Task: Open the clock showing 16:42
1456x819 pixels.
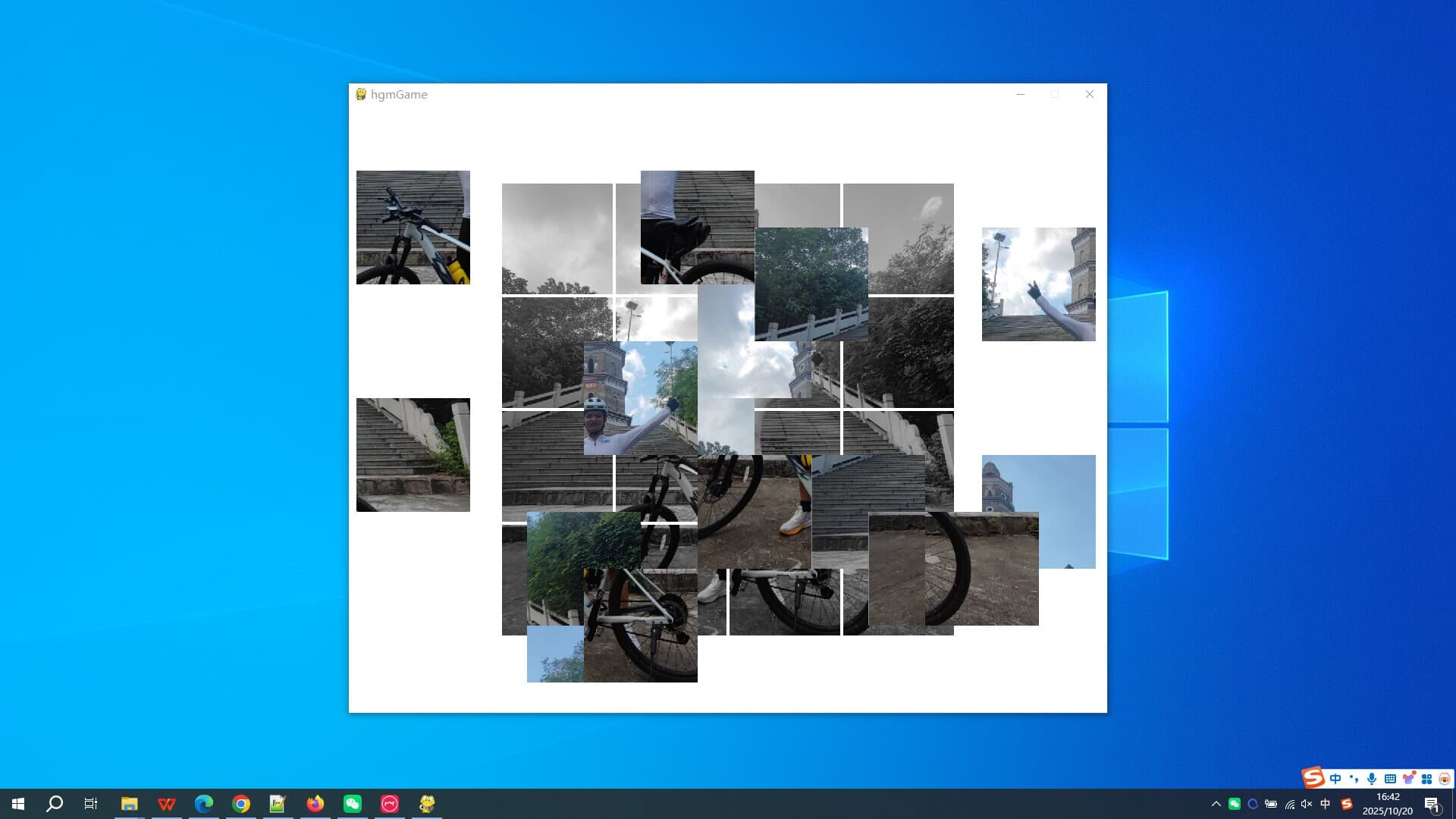Action: pos(1387,804)
